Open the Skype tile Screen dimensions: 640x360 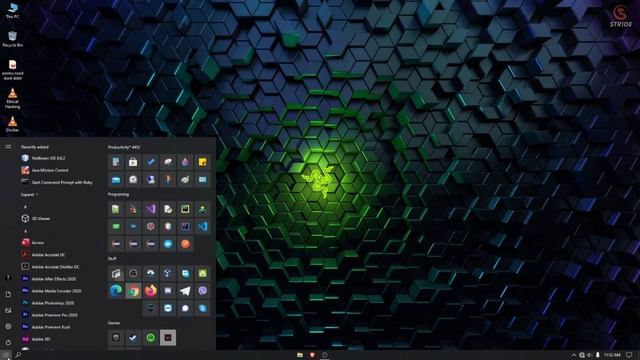point(202,308)
